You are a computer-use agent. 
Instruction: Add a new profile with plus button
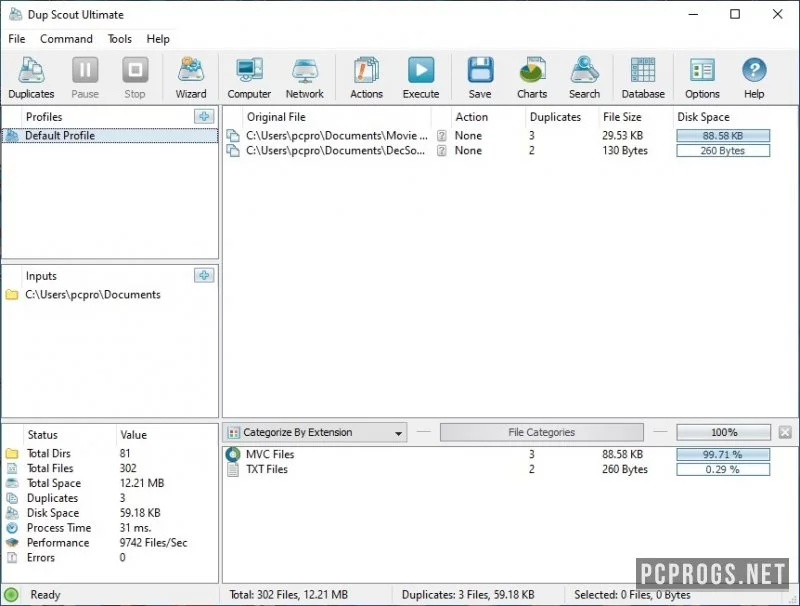(204, 116)
